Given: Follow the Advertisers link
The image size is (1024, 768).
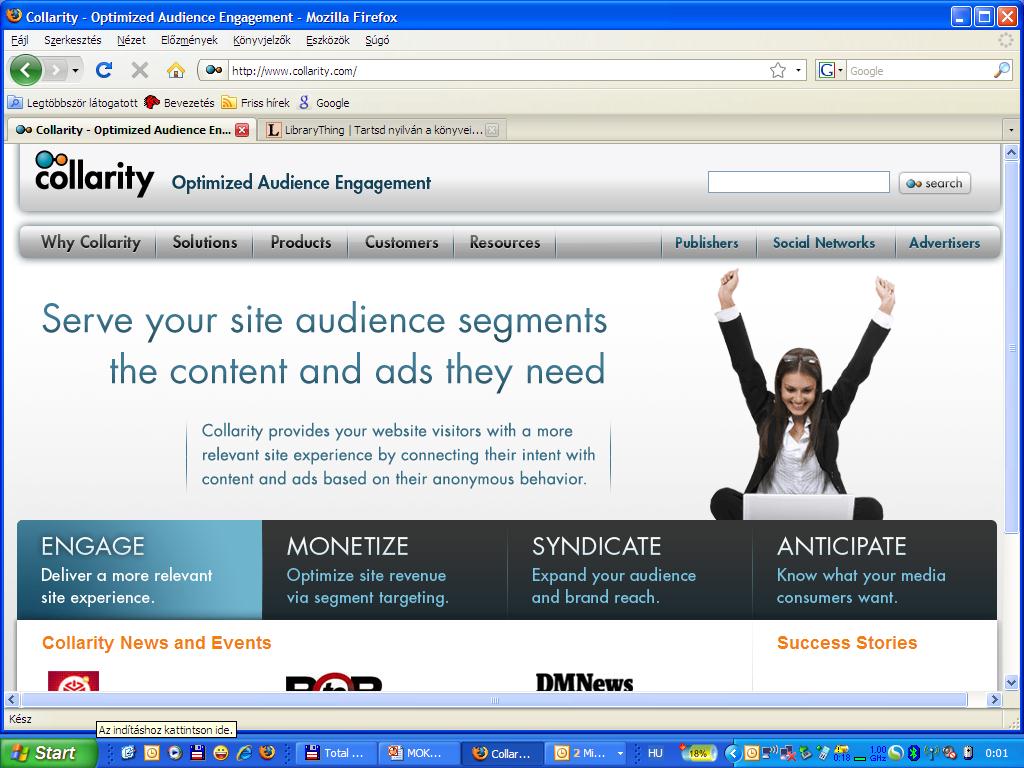Looking at the screenshot, I should pyautogui.click(x=944, y=243).
